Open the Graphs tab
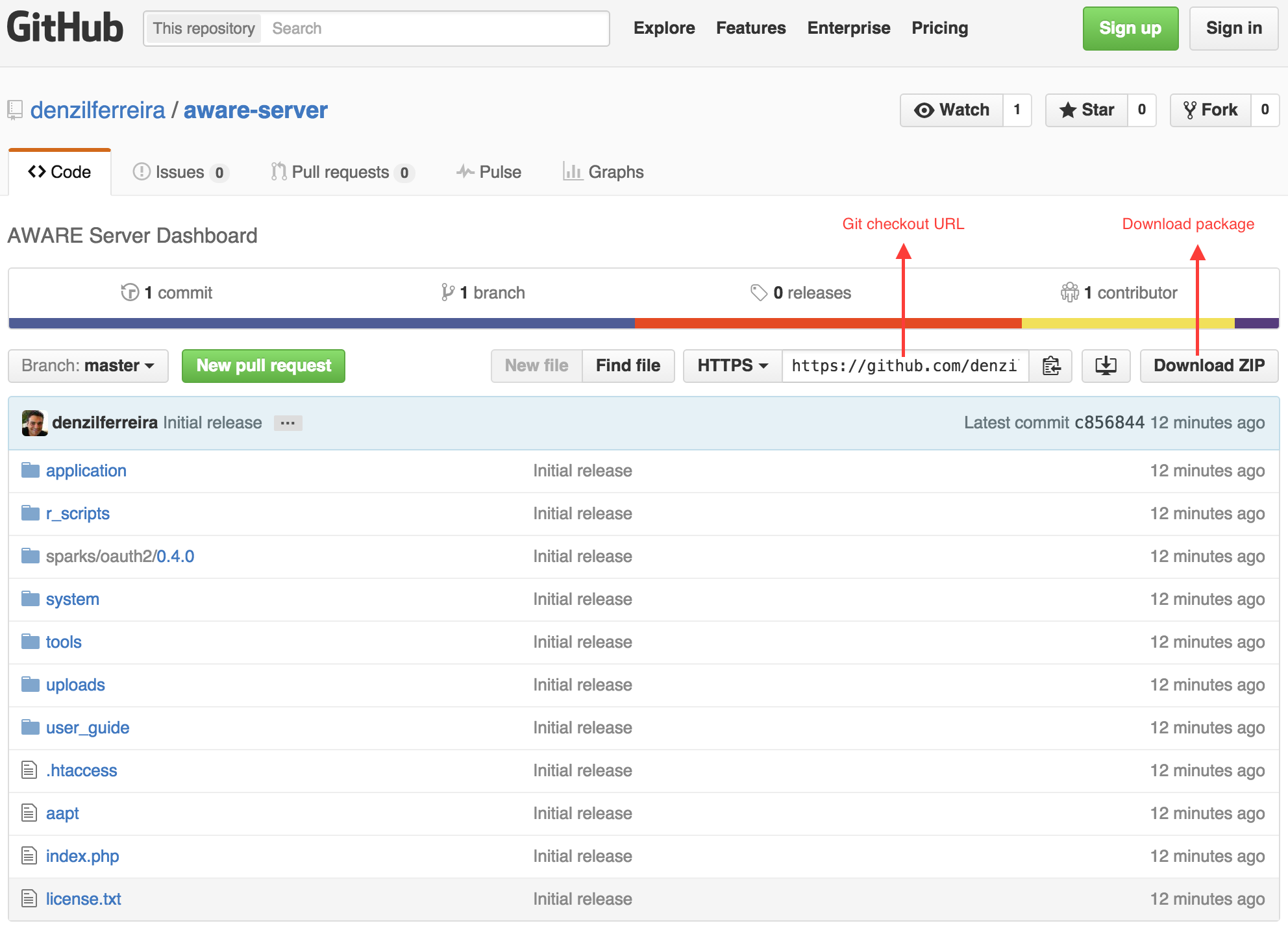Image resolution: width=1288 pixels, height=932 pixels. (x=603, y=172)
